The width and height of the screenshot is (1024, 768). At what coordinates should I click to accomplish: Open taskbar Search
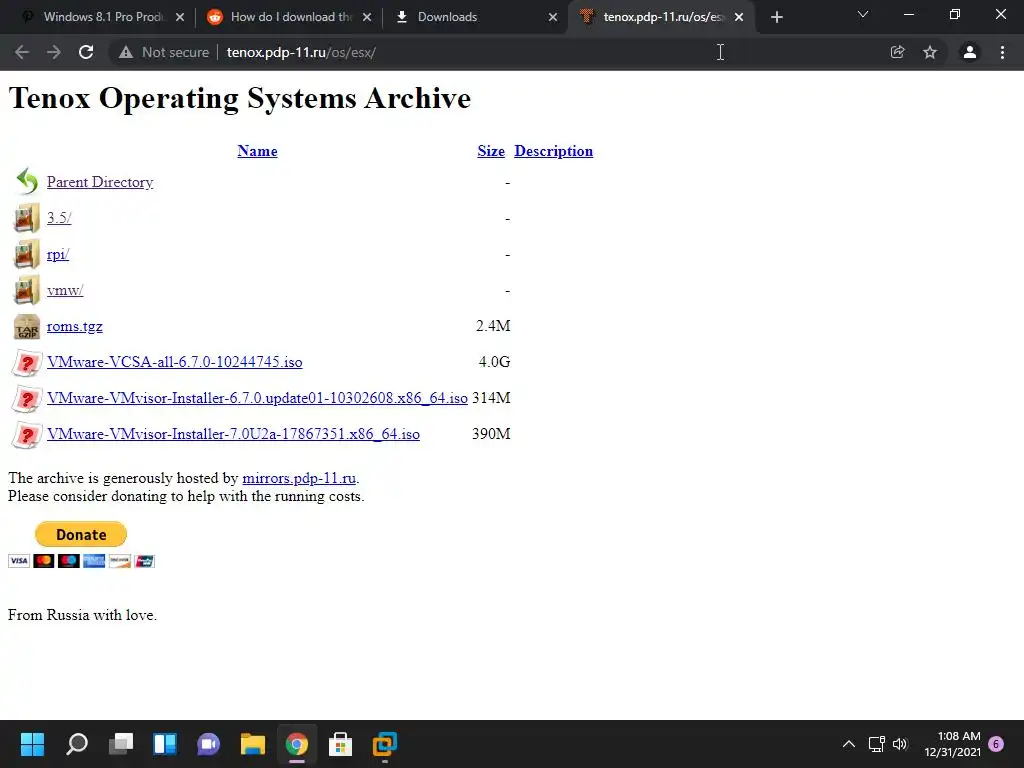[x=77, y=744]
